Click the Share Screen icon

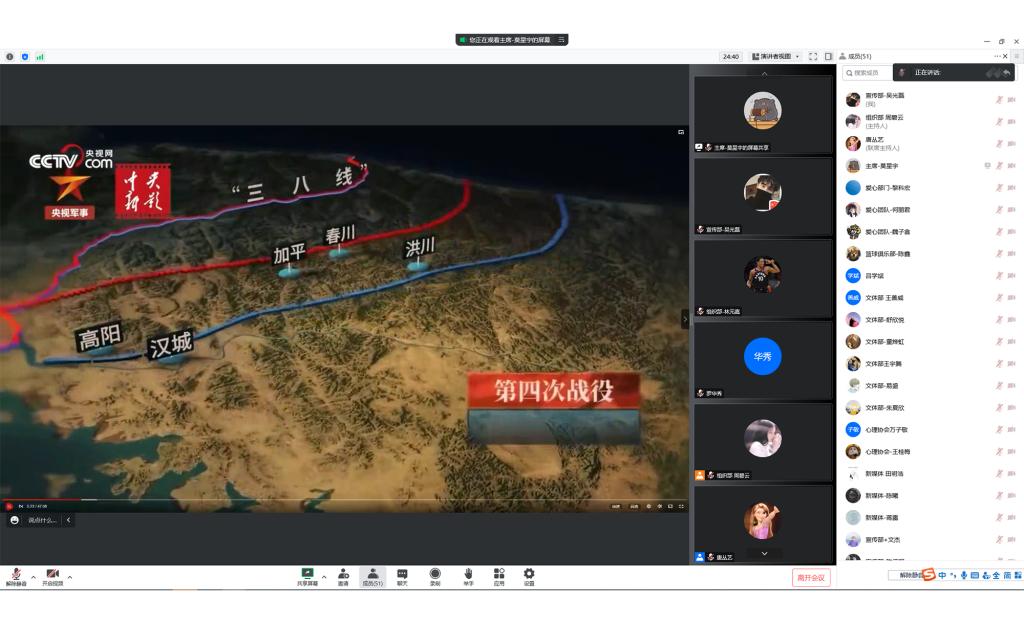coord(307,575)
